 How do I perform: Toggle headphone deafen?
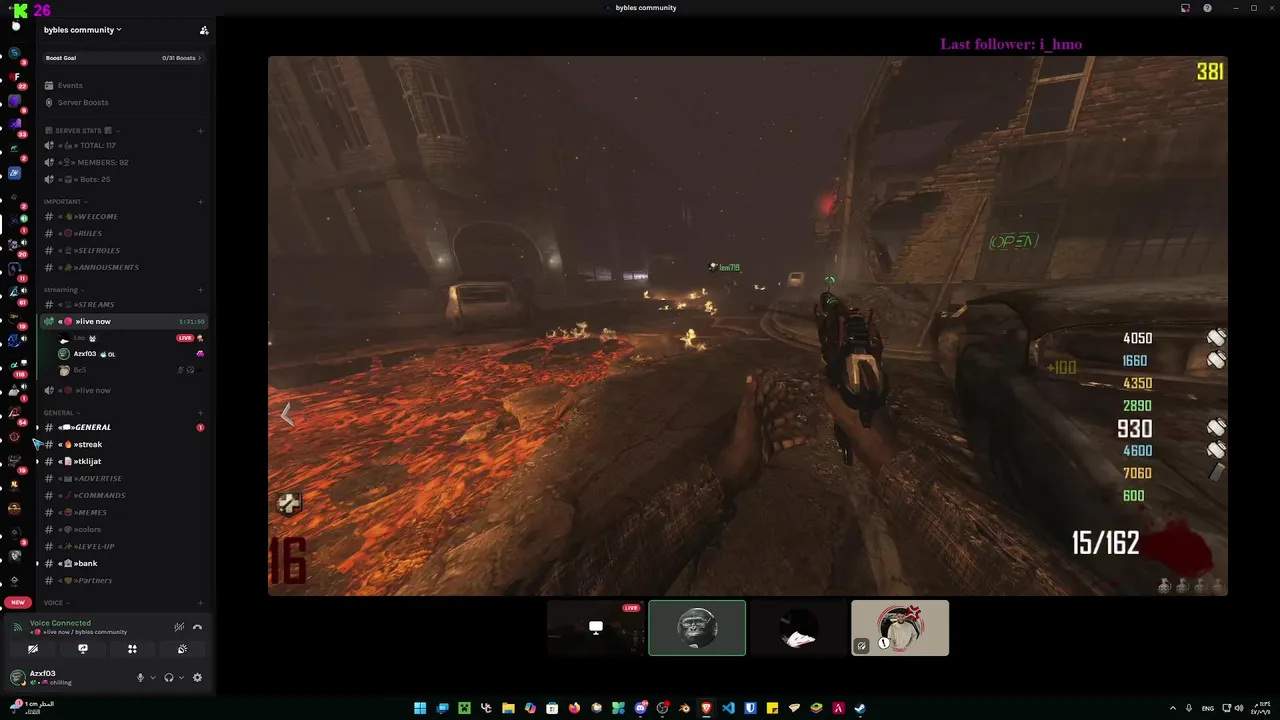(168, 677)
